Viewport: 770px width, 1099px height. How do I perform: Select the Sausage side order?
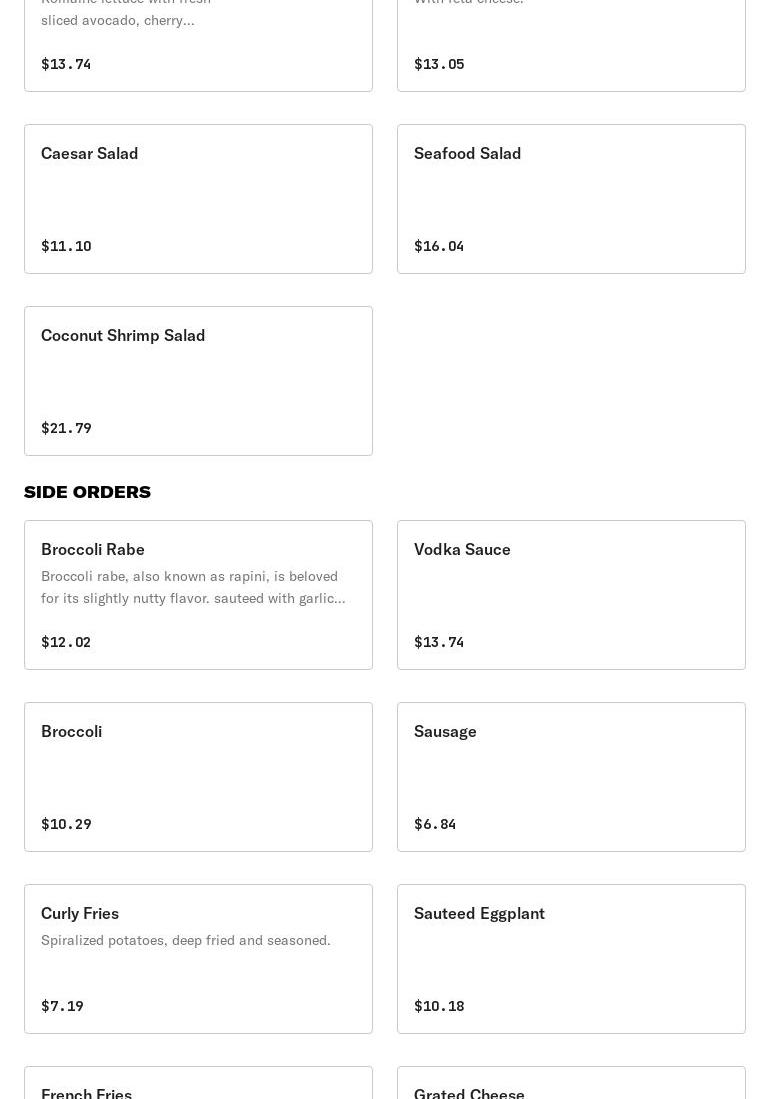click(x=571, y=777)
